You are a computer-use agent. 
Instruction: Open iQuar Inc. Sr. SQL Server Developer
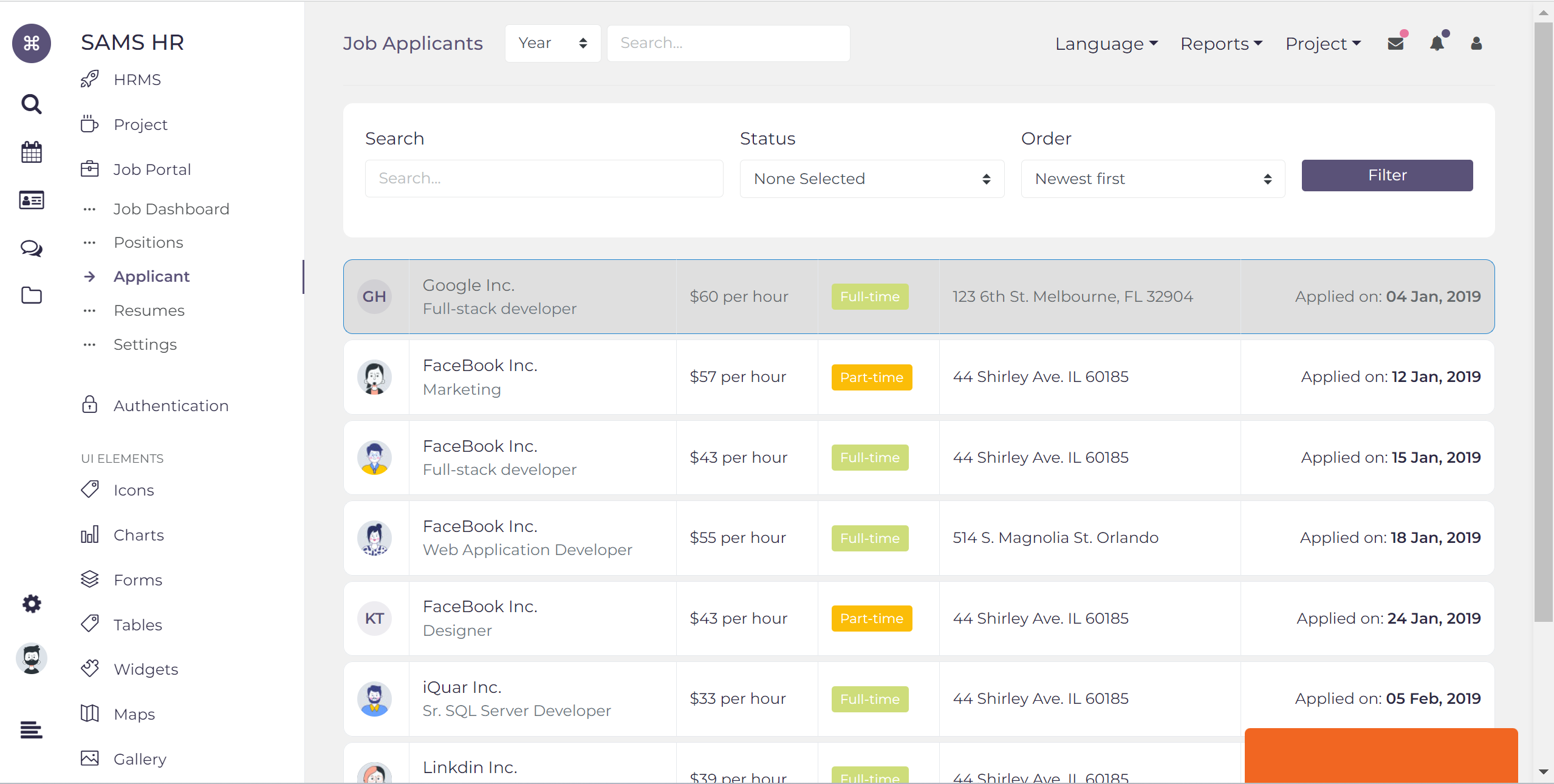919,699
